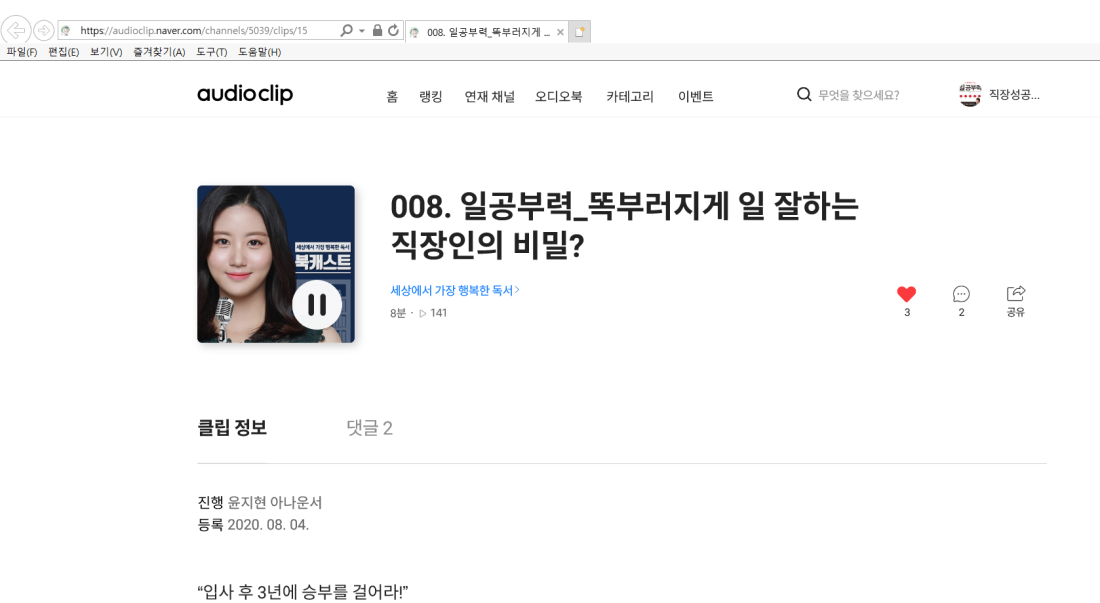Select the 클립 정보 tab
This screenshot has height=603, width=1100.
pos(232,428)
